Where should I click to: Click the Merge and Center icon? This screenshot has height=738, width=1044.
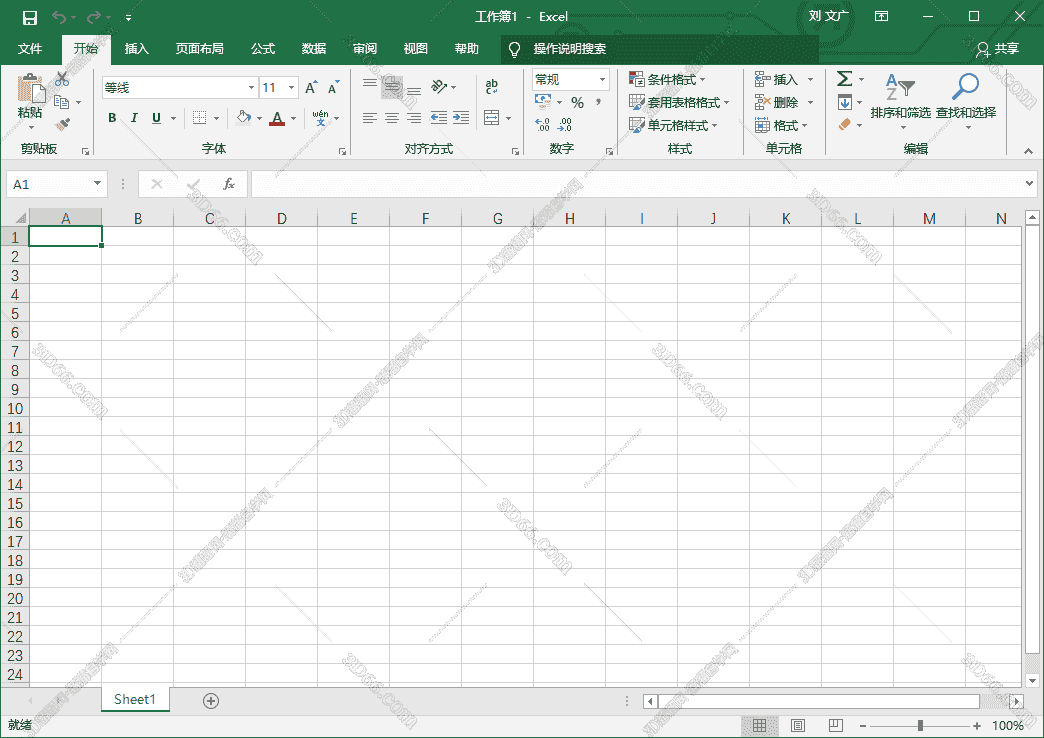click(491, 117)
